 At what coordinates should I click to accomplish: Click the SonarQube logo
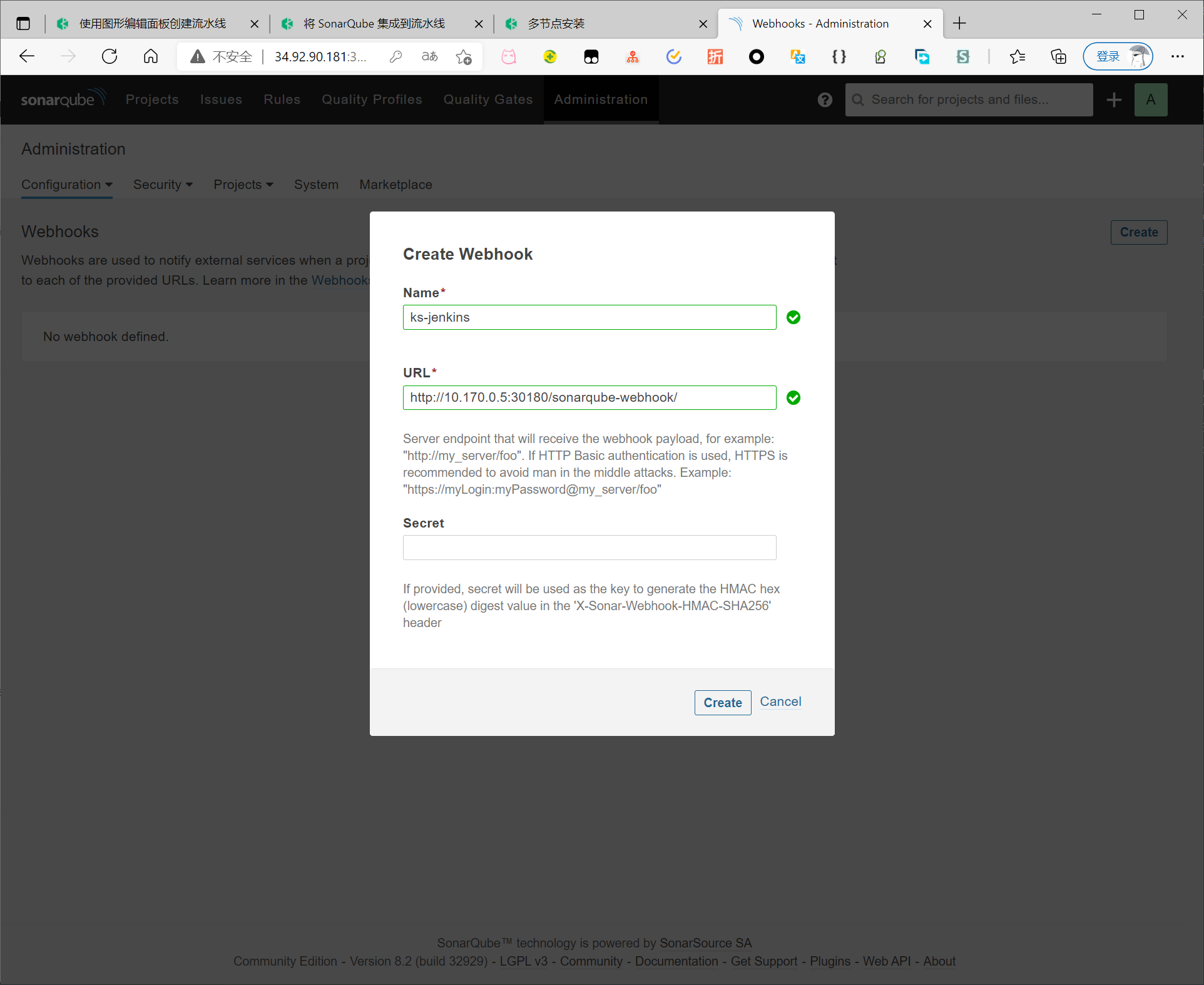[63, 99]
